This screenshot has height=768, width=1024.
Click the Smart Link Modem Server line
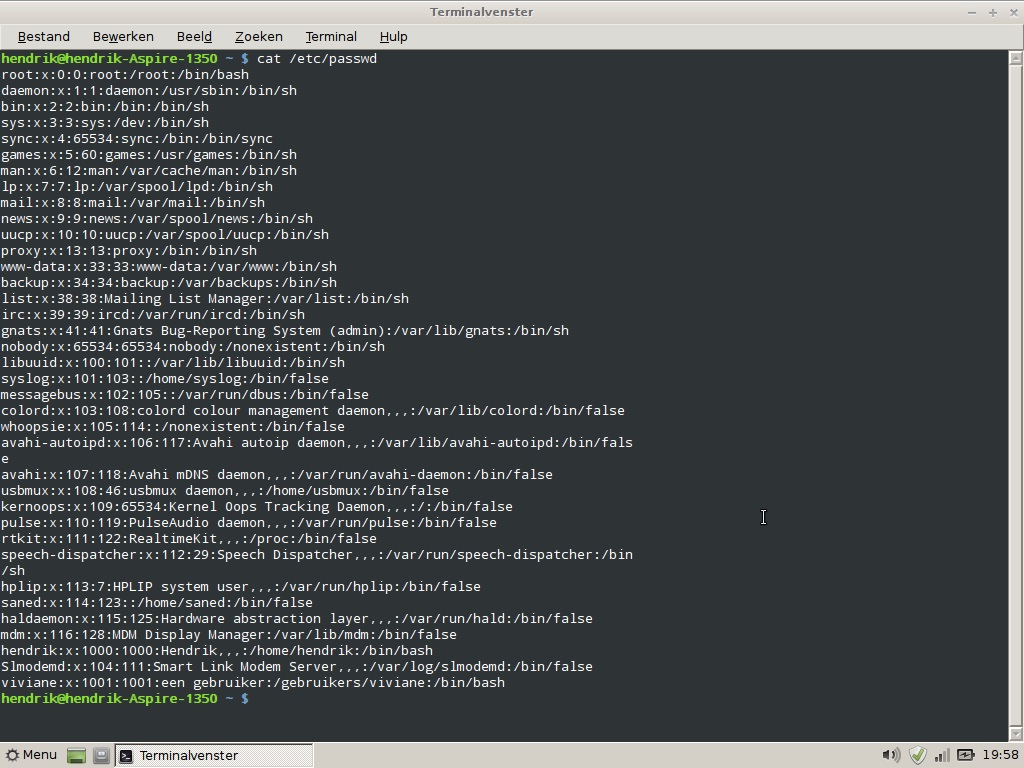coord(297,667)
